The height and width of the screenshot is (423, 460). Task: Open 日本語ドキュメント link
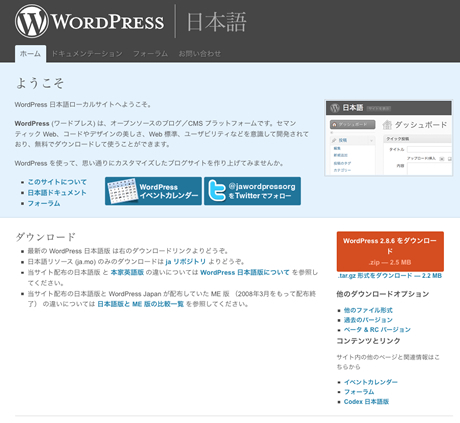click(57, 193)
